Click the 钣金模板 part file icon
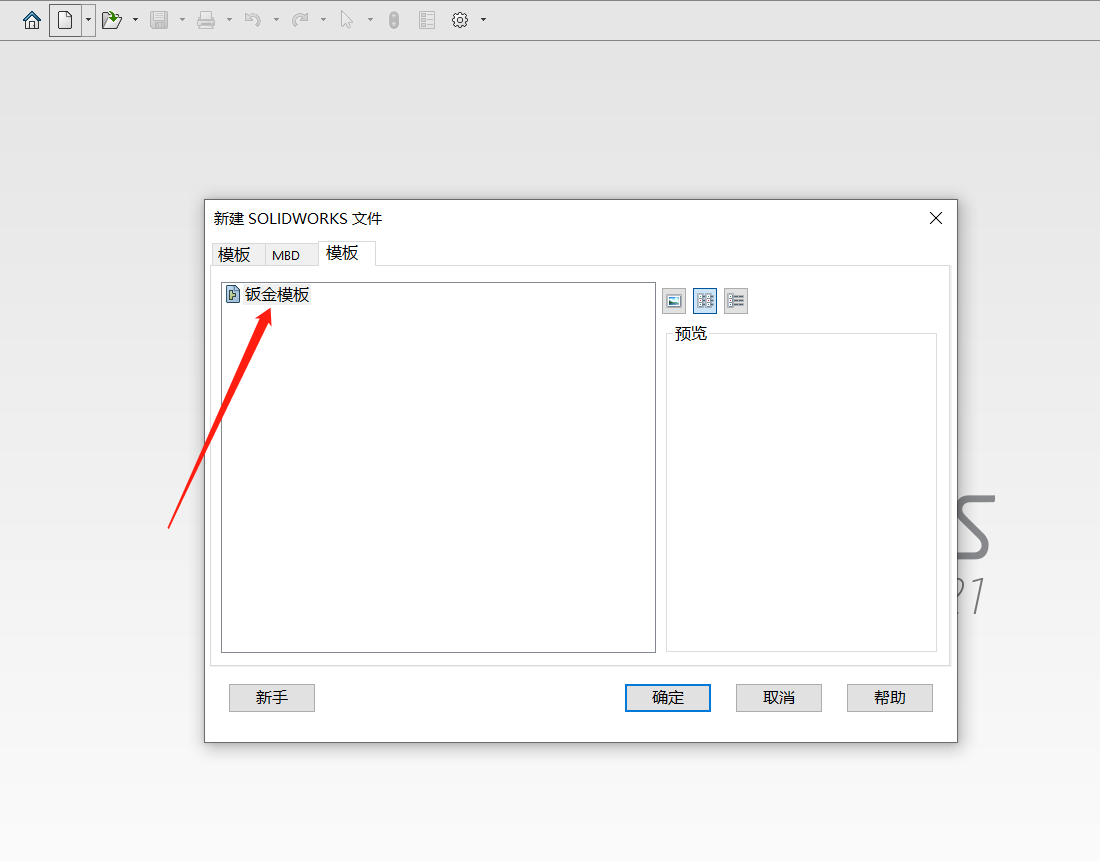Image resolution: width=1100 pixels, height=861 pixels. coord(233,295)
